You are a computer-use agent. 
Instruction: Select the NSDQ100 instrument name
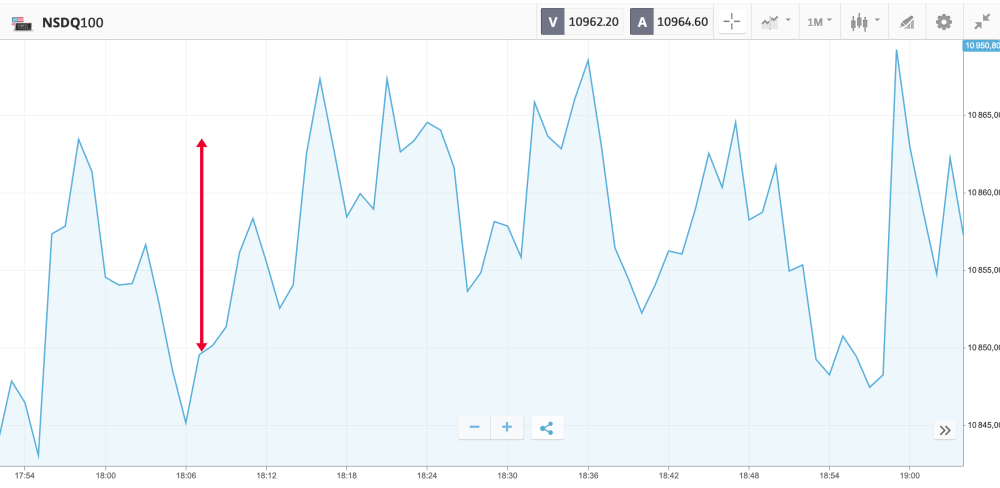click(x=72, y=22)
